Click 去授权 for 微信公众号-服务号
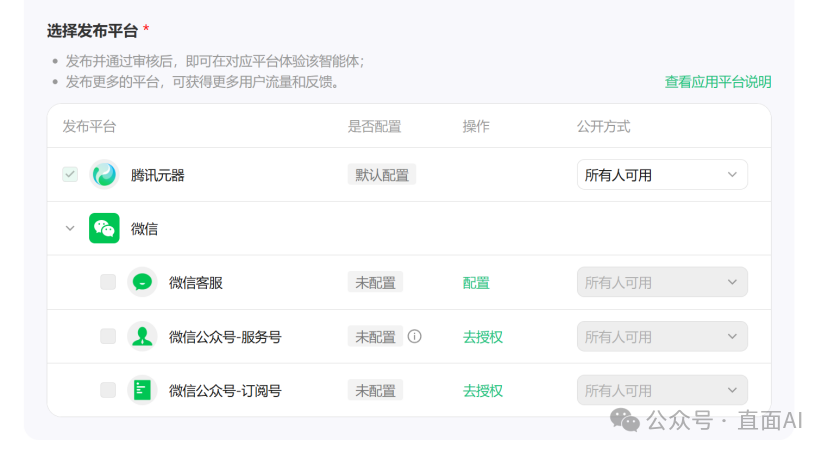 (482, 337)
